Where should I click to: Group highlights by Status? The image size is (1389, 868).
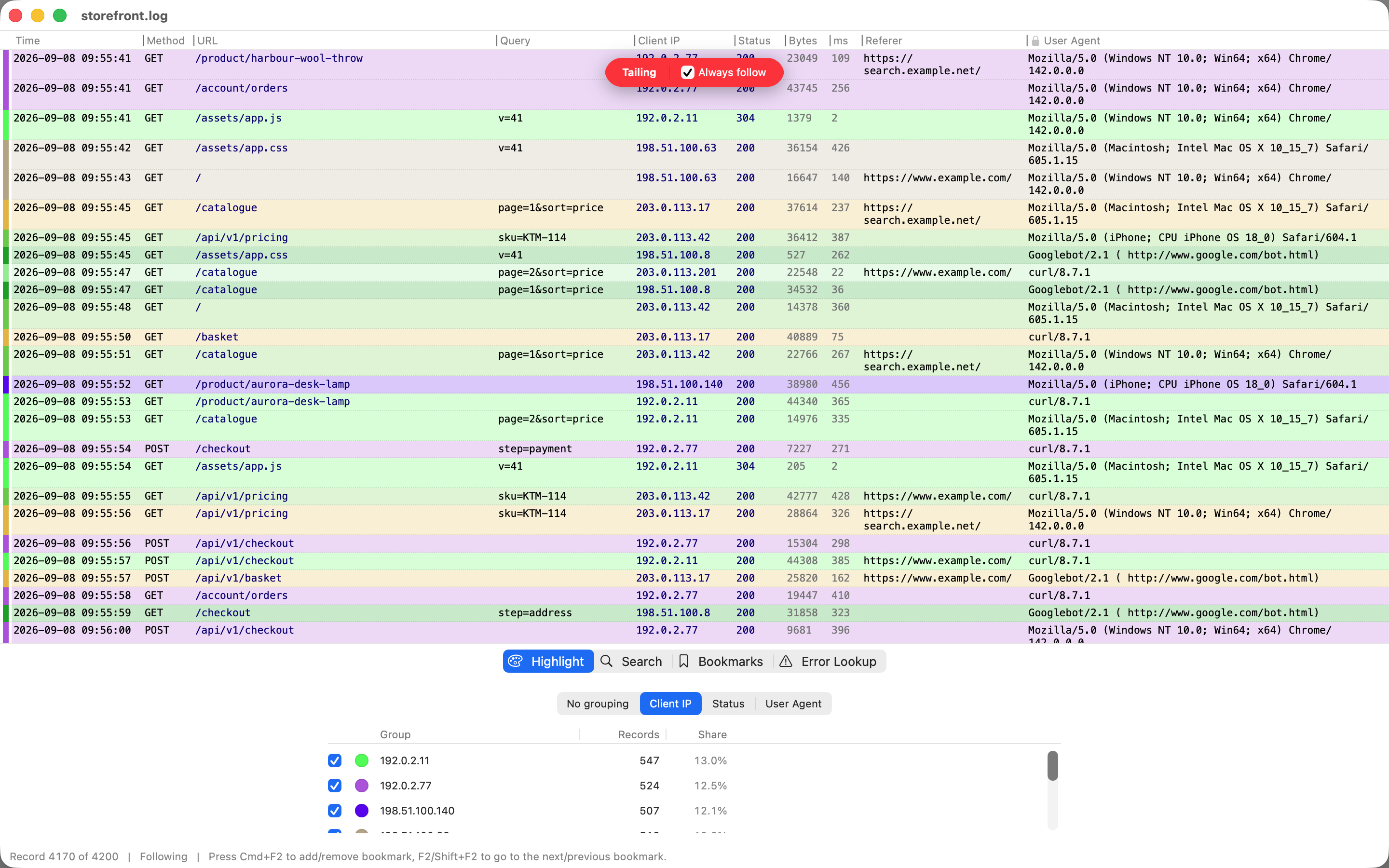(x=728, y=704)
